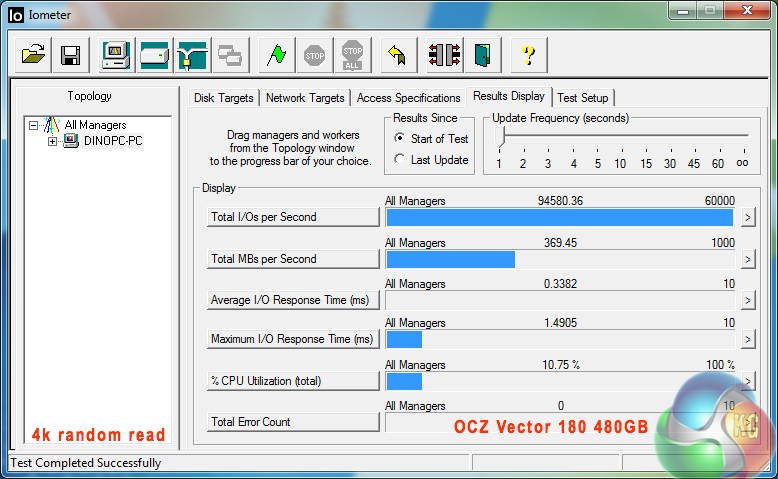Image resolution: width=778 pixels, height=479 pixels.
Task: Stop current test icon
Action: pyautogui.click(x=314, y=55)
